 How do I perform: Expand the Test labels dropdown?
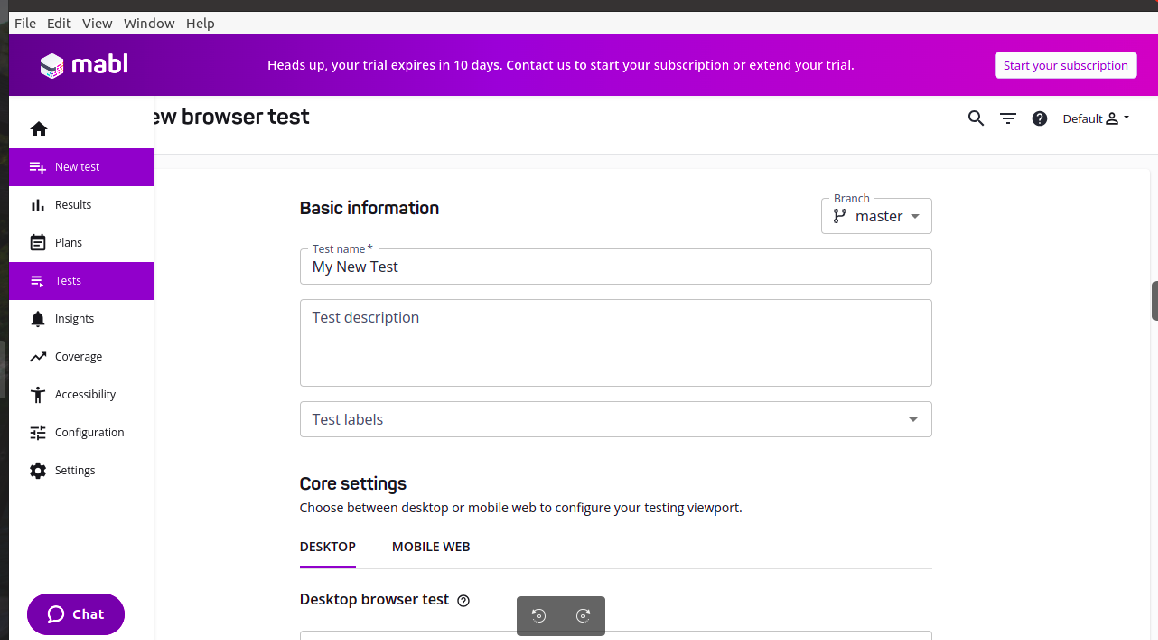pyautogui.click(x=615, y=420)
